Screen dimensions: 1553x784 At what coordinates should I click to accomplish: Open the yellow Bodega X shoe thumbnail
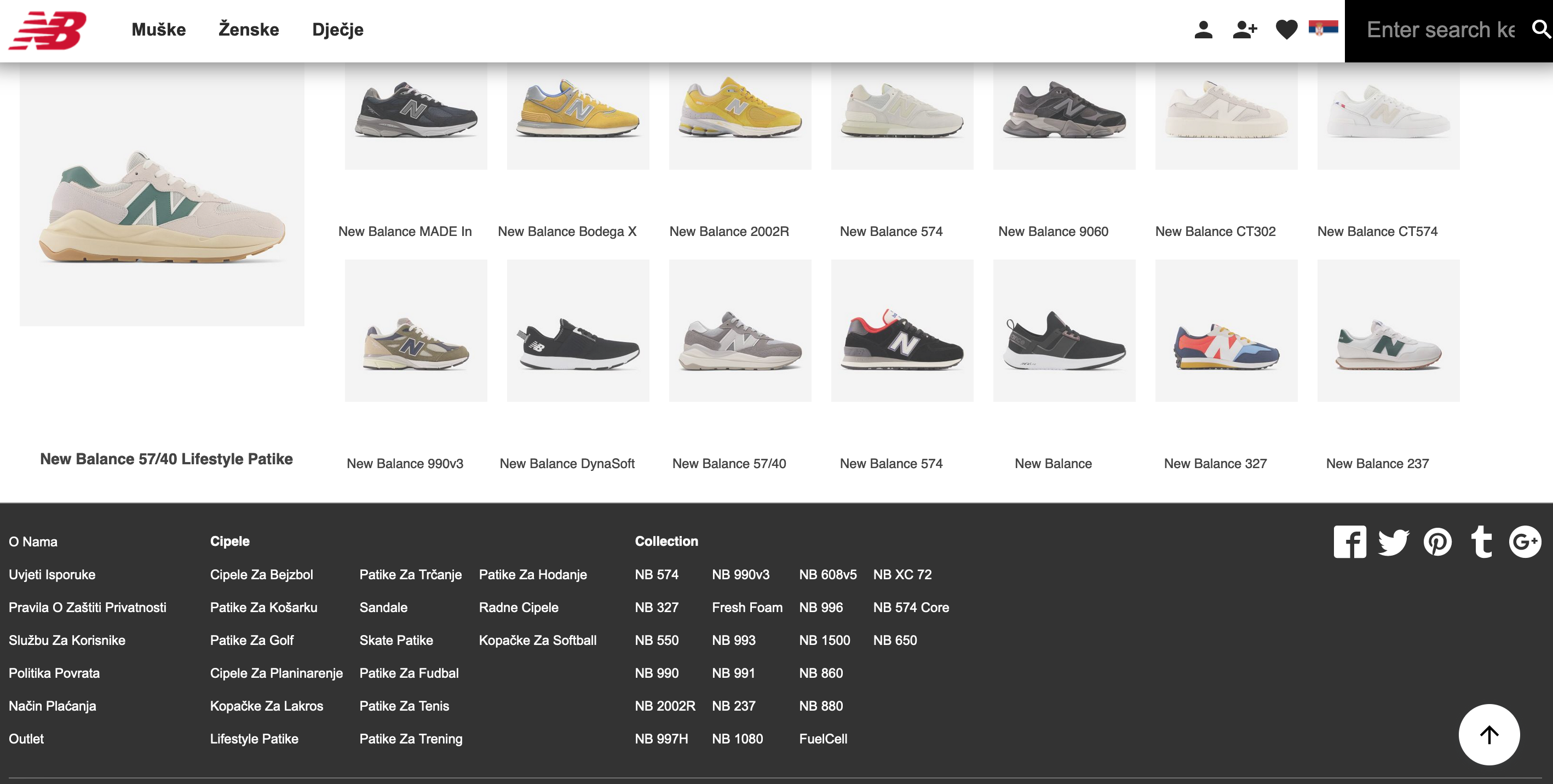[x=578, y=116]
